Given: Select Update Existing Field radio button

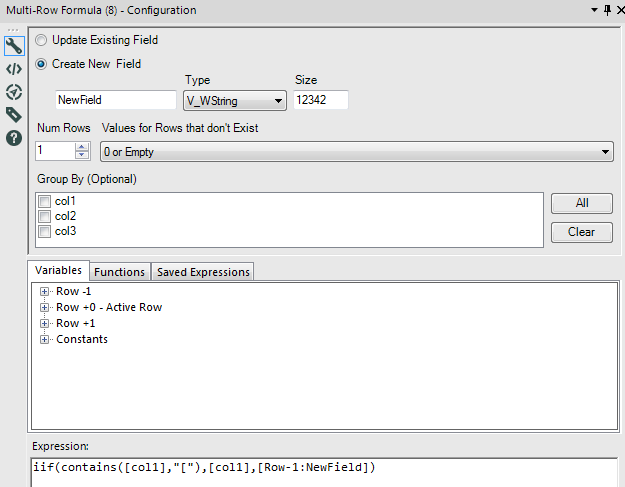Looking at the screenshot, I should click(41, 40).
